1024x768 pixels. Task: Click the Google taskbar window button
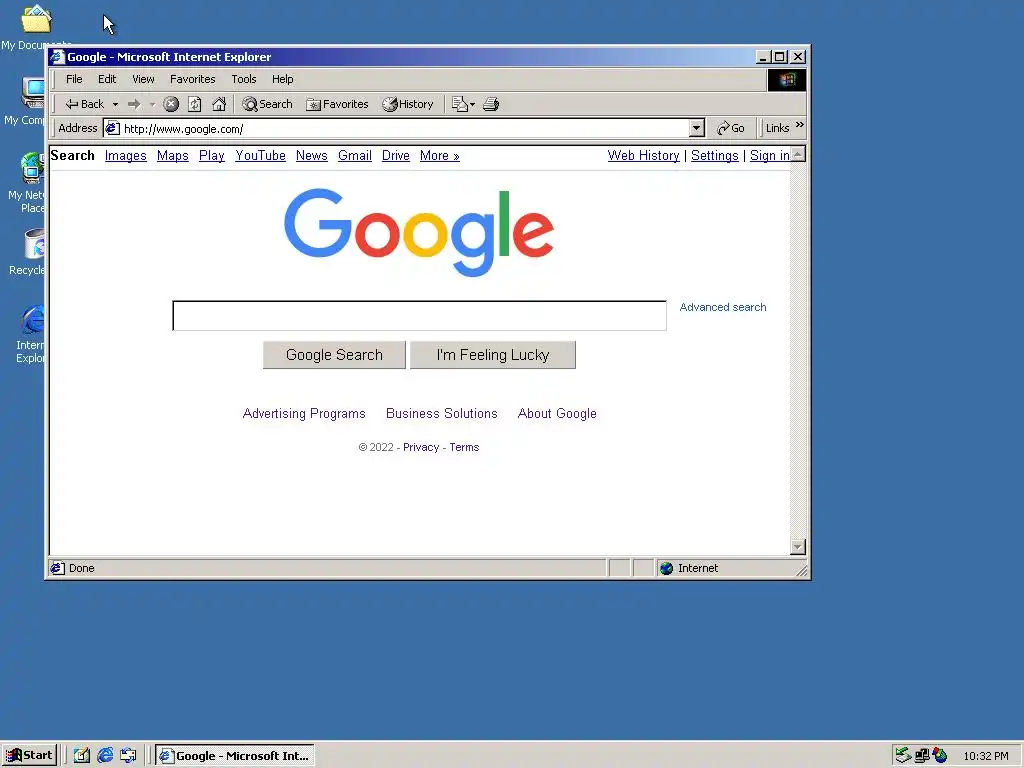(235, 756)
